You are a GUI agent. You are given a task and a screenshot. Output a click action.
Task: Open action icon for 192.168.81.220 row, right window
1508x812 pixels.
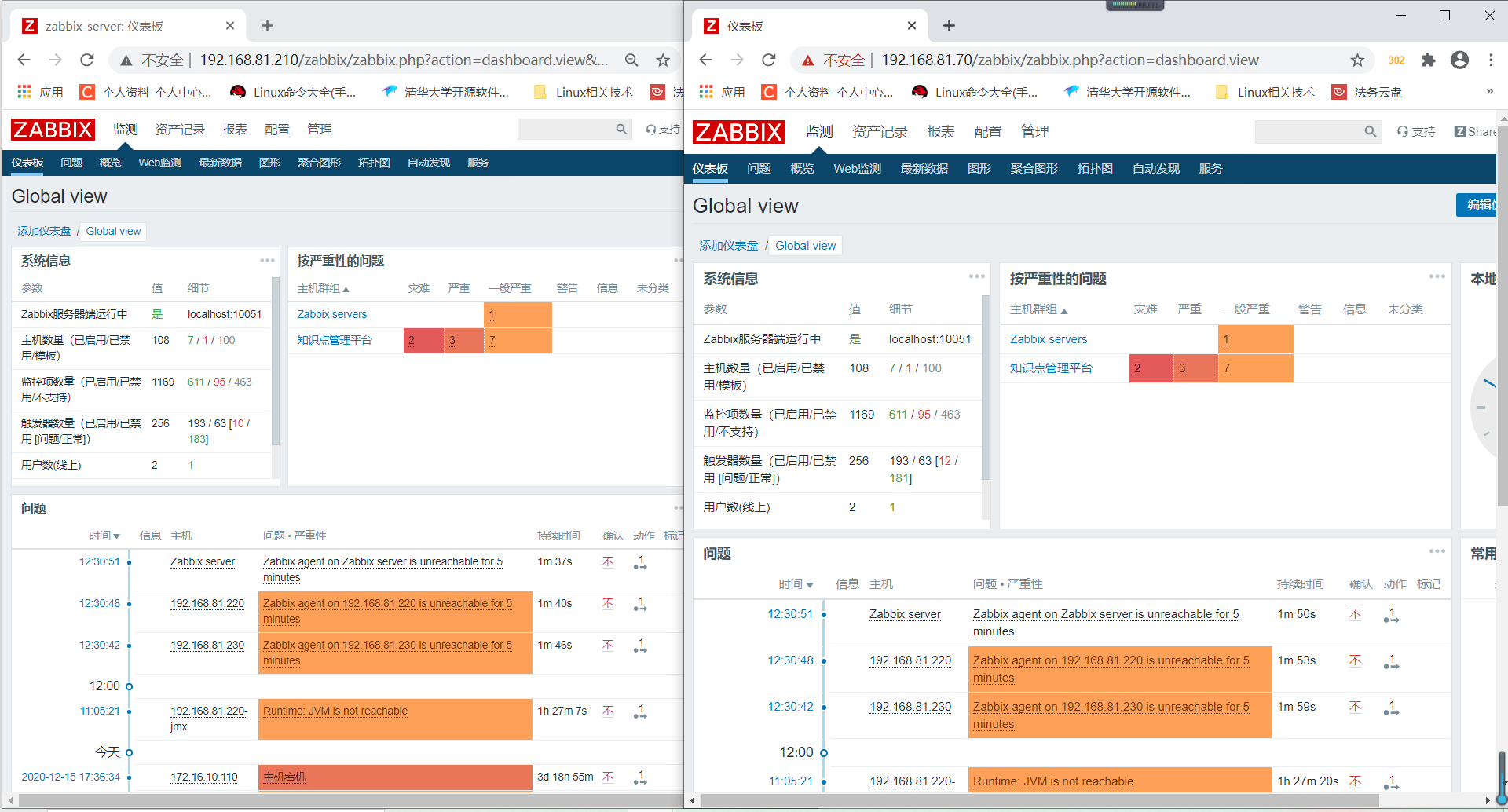(x=1391, y=661)
